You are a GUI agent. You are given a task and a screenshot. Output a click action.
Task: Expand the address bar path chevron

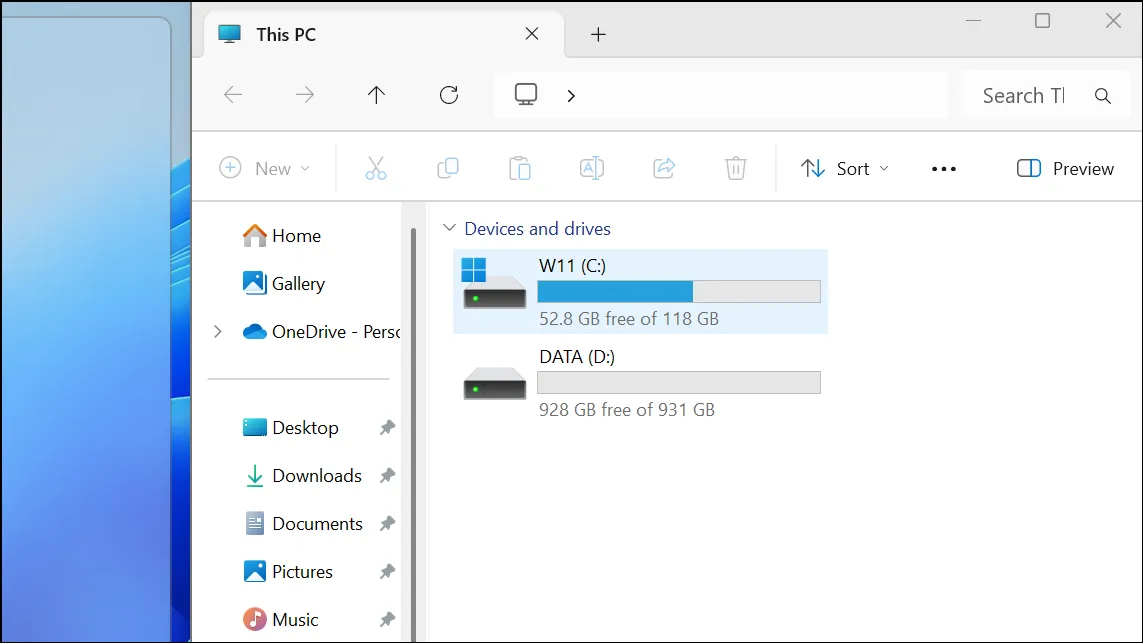(x=571, y=96)
